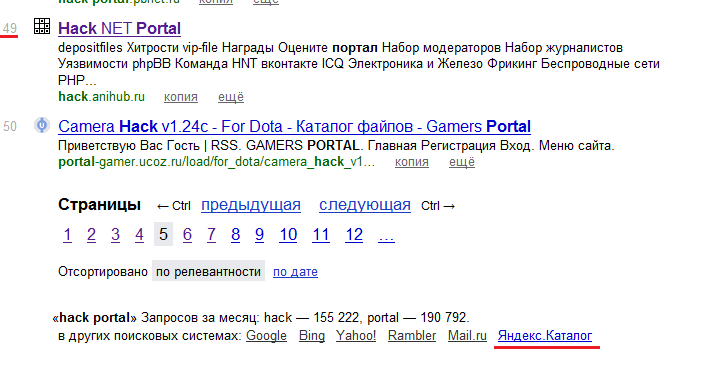Open копия link for portal-gamer.ucoz.ru result
The height and width of the screenshot is (389, 707).
(x=412, y=162)
